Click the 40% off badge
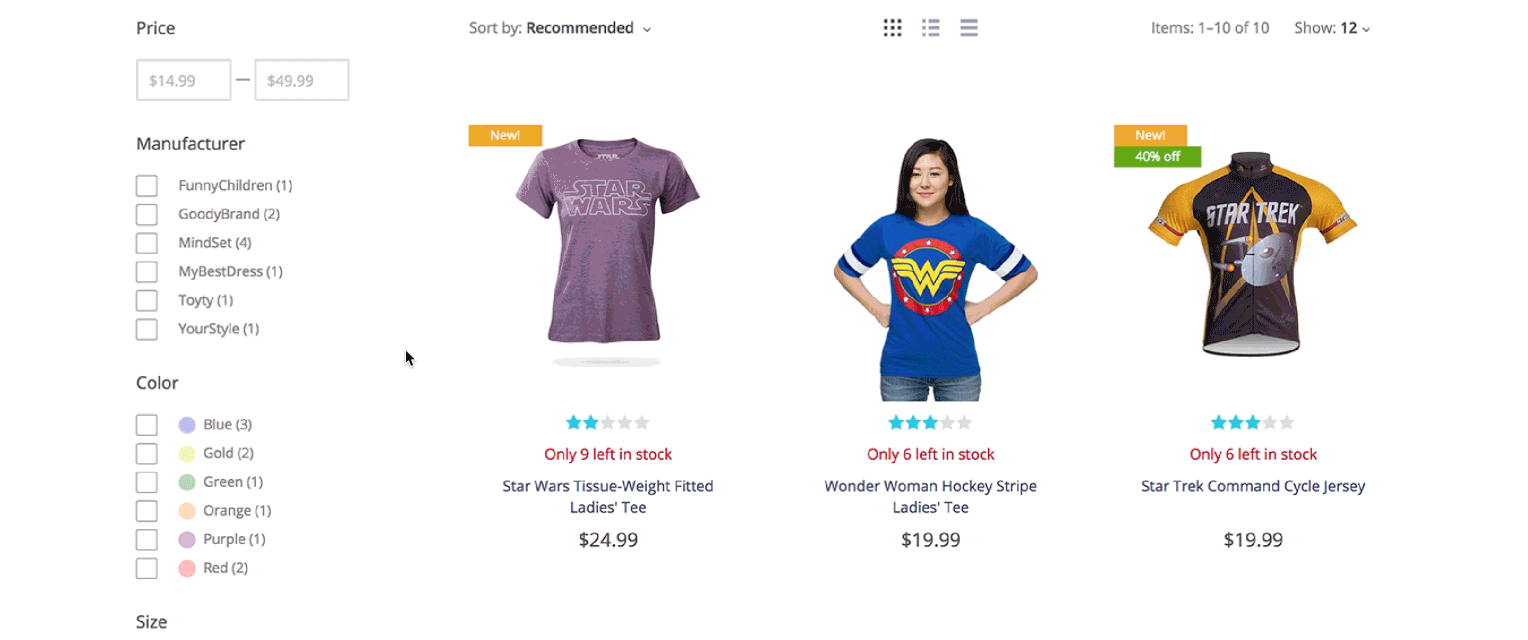This screenshot has width=1528, height=640. click(x=1157, y=156)
